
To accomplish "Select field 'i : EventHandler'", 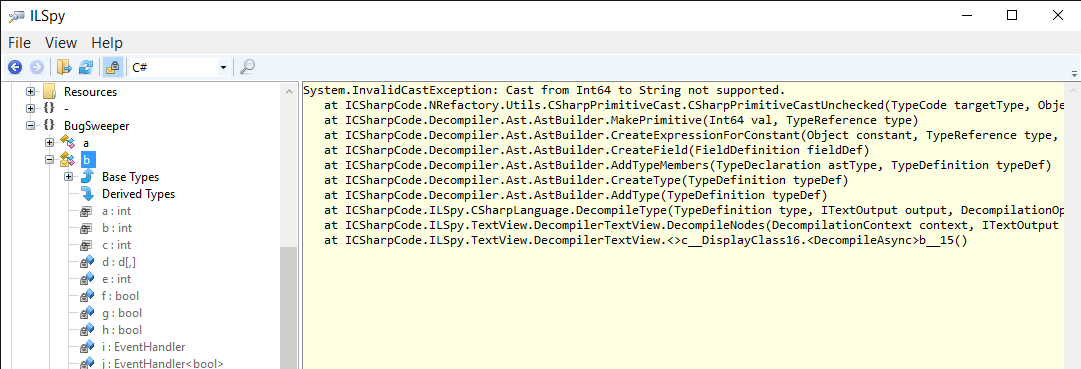I will pyautogui.click(x=143, y=347).
